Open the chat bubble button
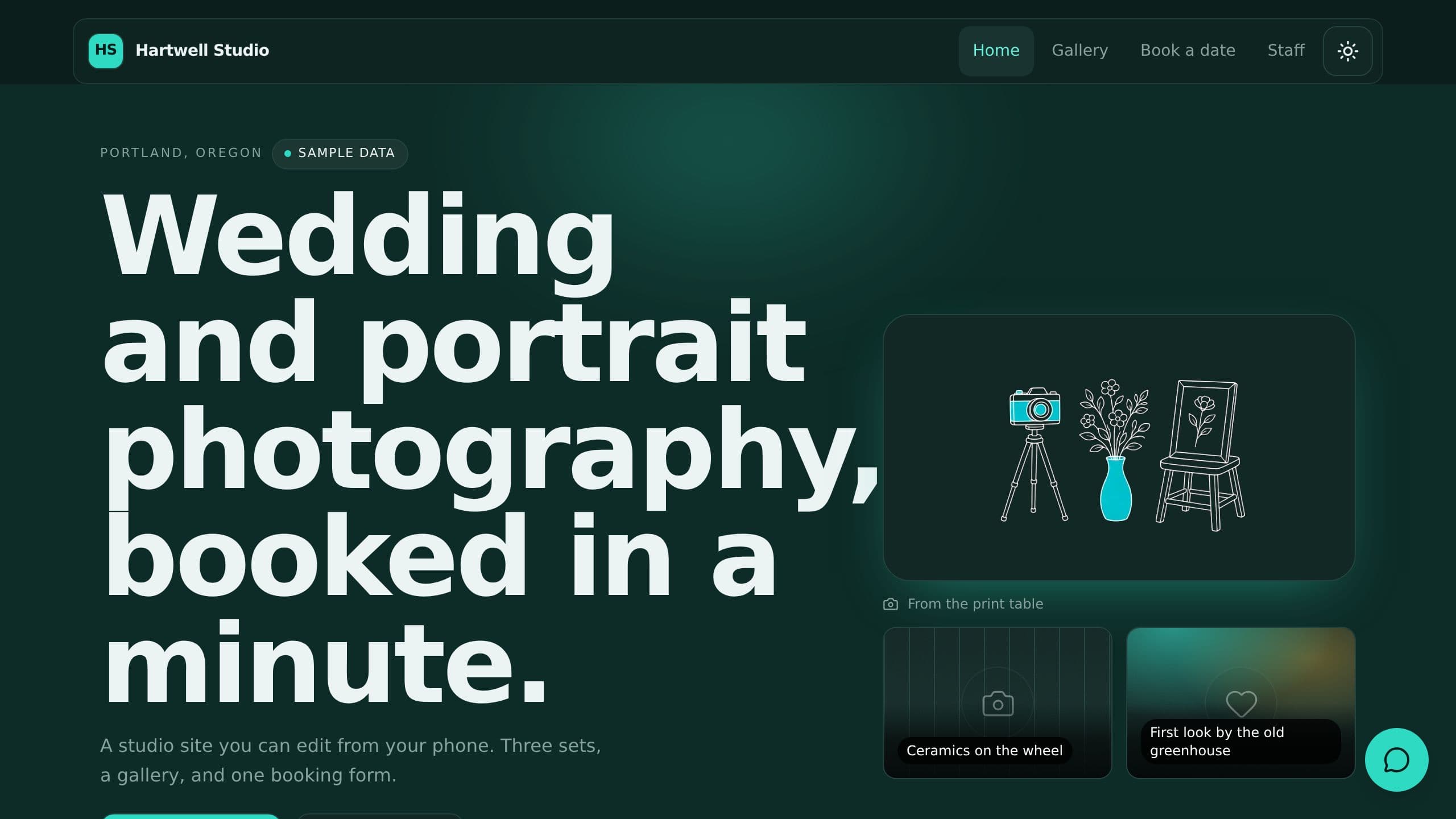1456x819 pixels. pos(1396,760)
